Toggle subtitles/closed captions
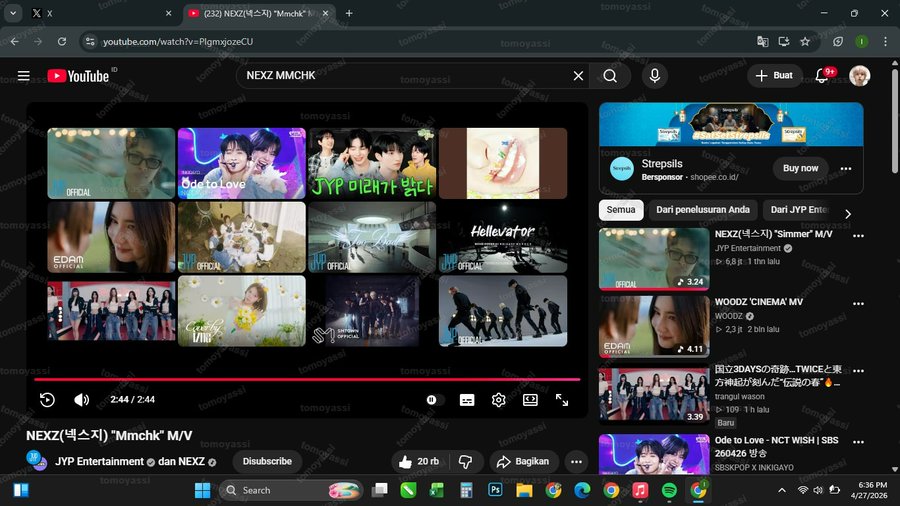This screenshot has width=900, height=506. click(467, 400)
